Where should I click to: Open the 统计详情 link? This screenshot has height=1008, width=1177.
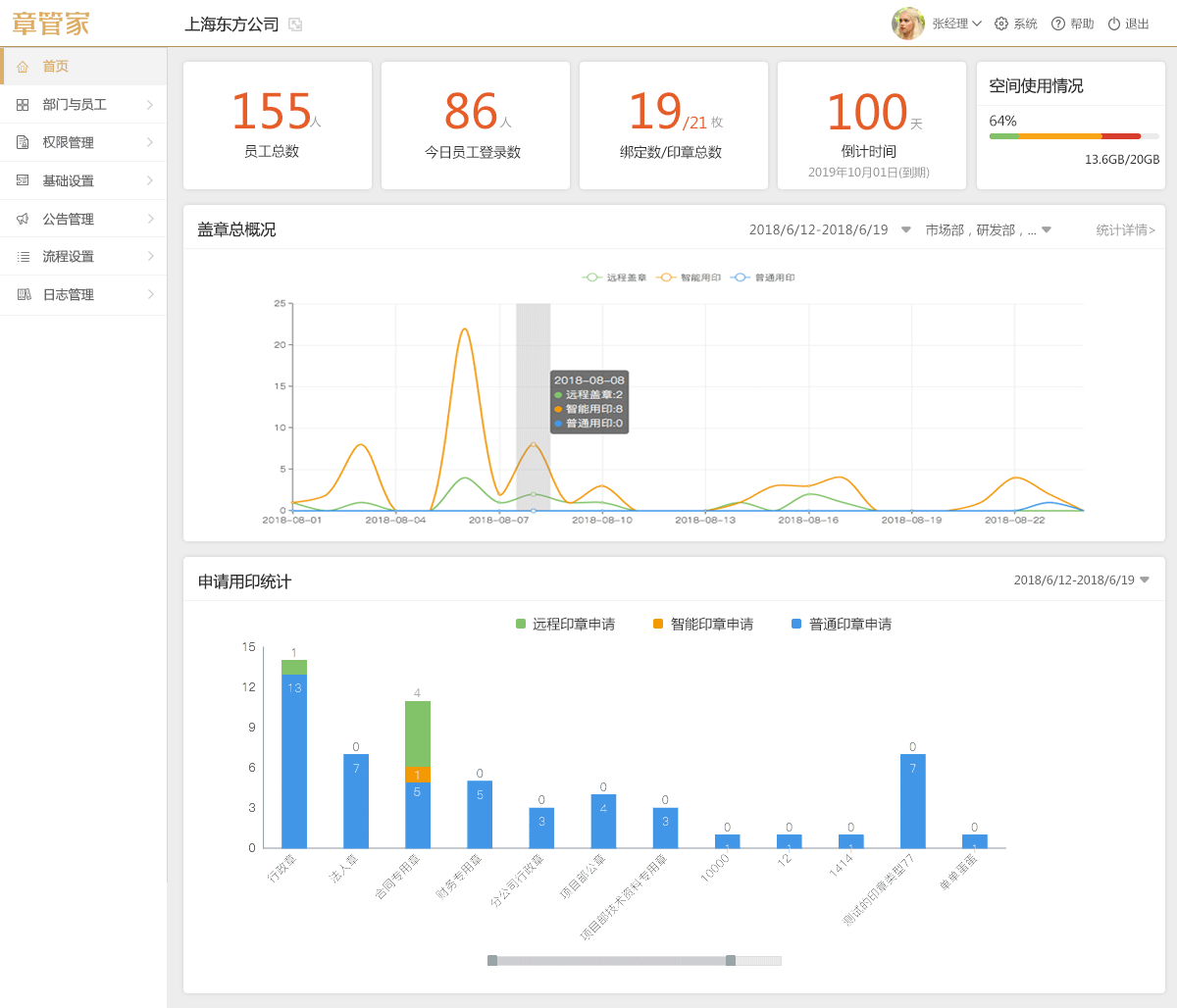tap(1125, 230)
